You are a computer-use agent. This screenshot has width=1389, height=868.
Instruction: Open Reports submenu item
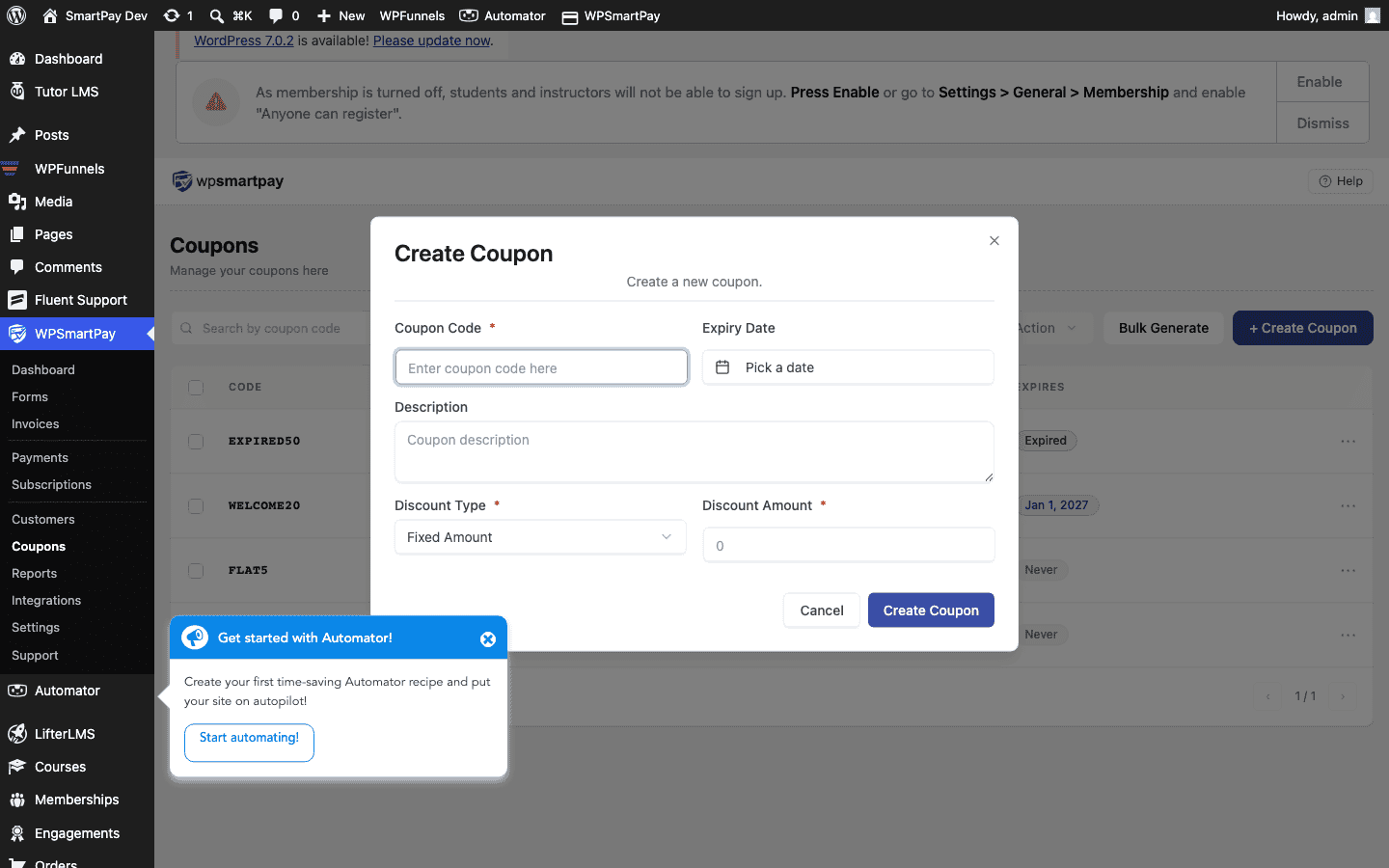[x=35, y=573]
